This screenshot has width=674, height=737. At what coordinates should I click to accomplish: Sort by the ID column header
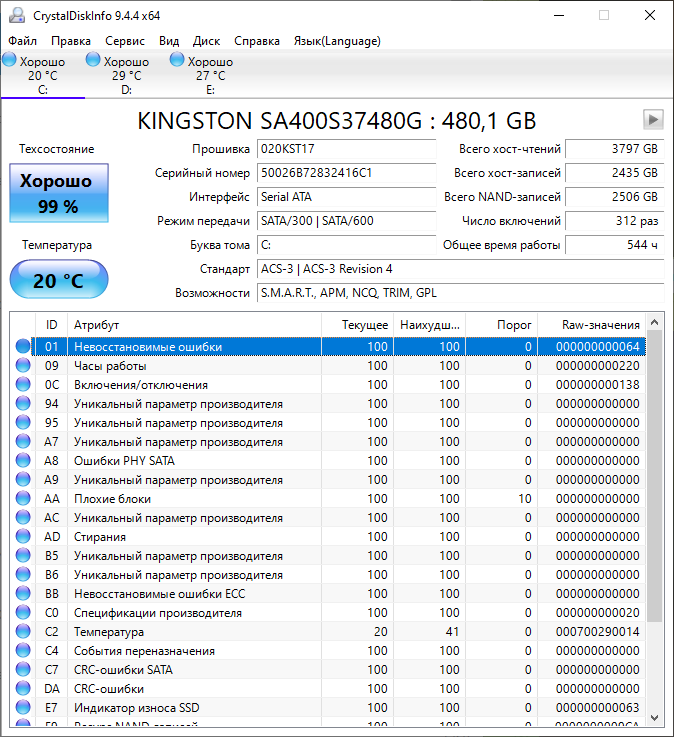[x=51, y=325]
